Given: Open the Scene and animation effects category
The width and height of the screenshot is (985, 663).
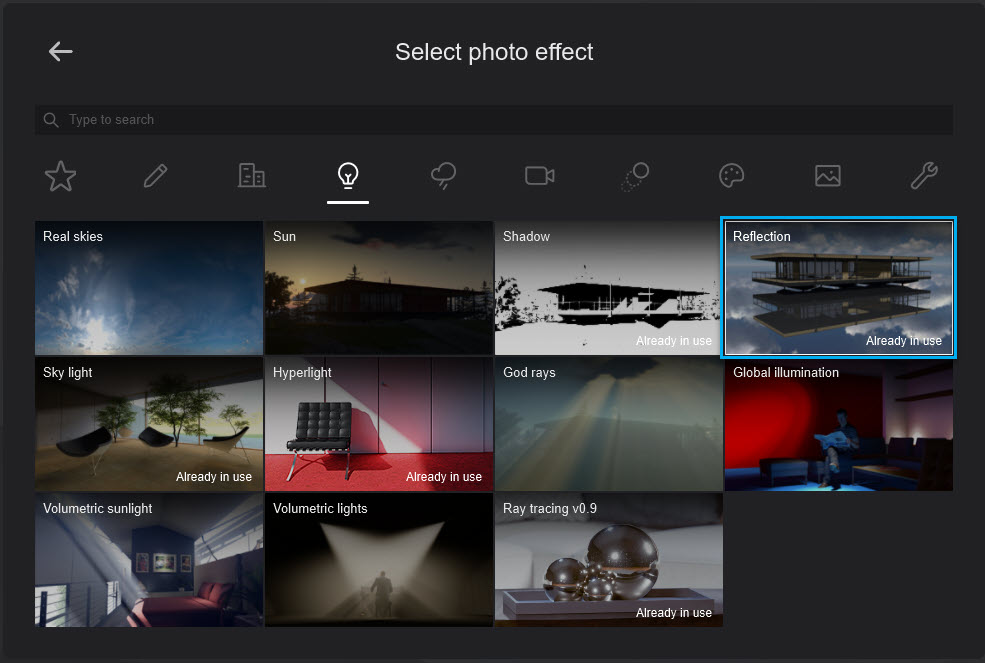Looking at the screenshot, I should (x=251, y=175).
